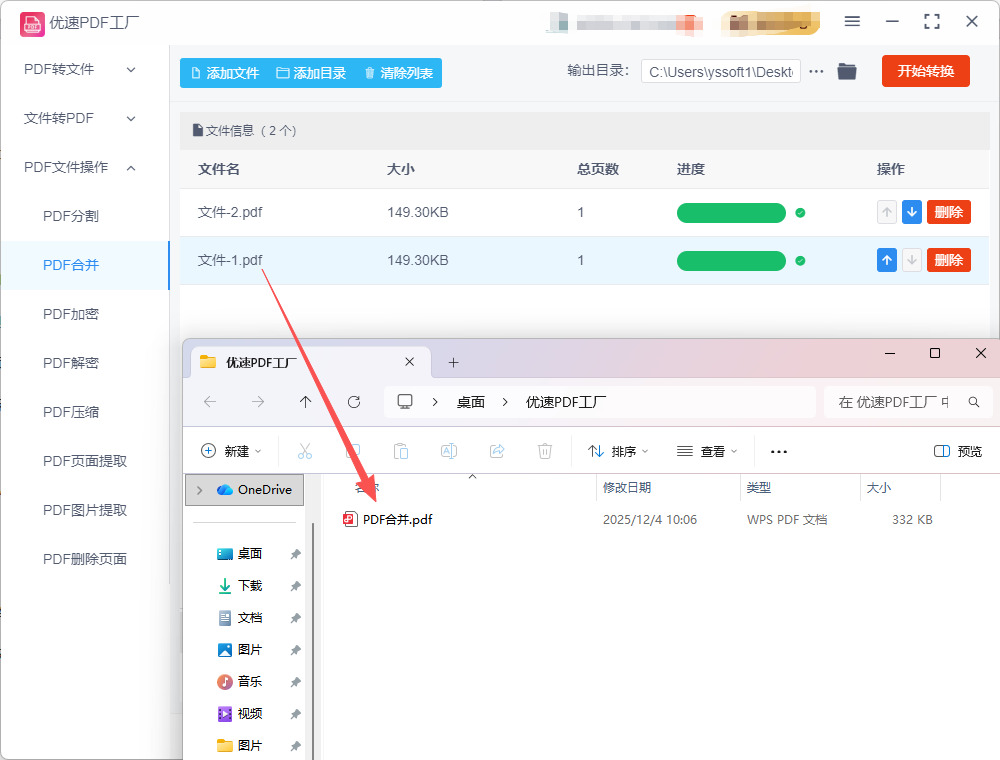This screenshot has width=1000, height=760.
Task: Move 文件-2.pdf up with grey arrow
Action: [886, 212]
